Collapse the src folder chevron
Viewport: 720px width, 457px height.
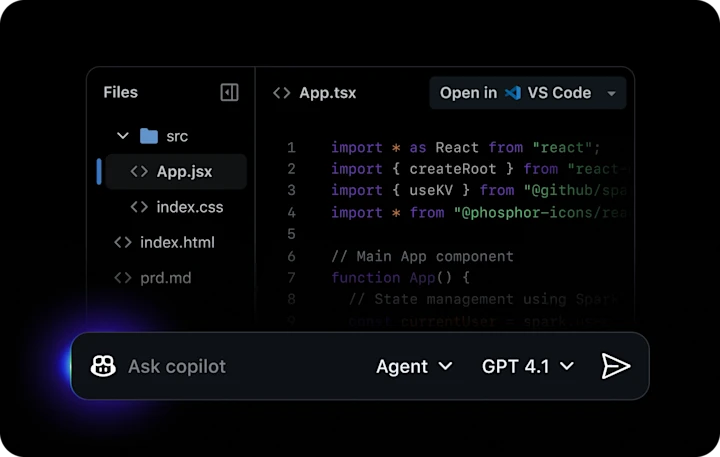point(123,136)
